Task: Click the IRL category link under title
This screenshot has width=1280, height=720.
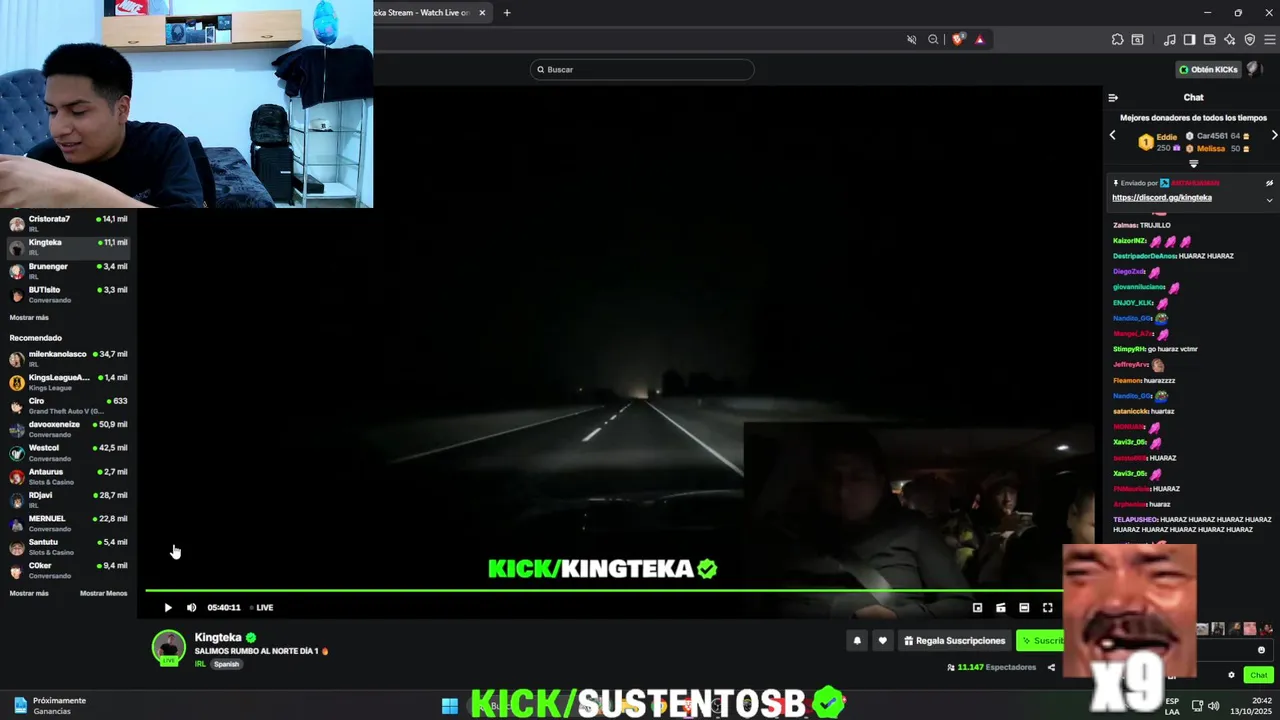Action: [200, 664]
